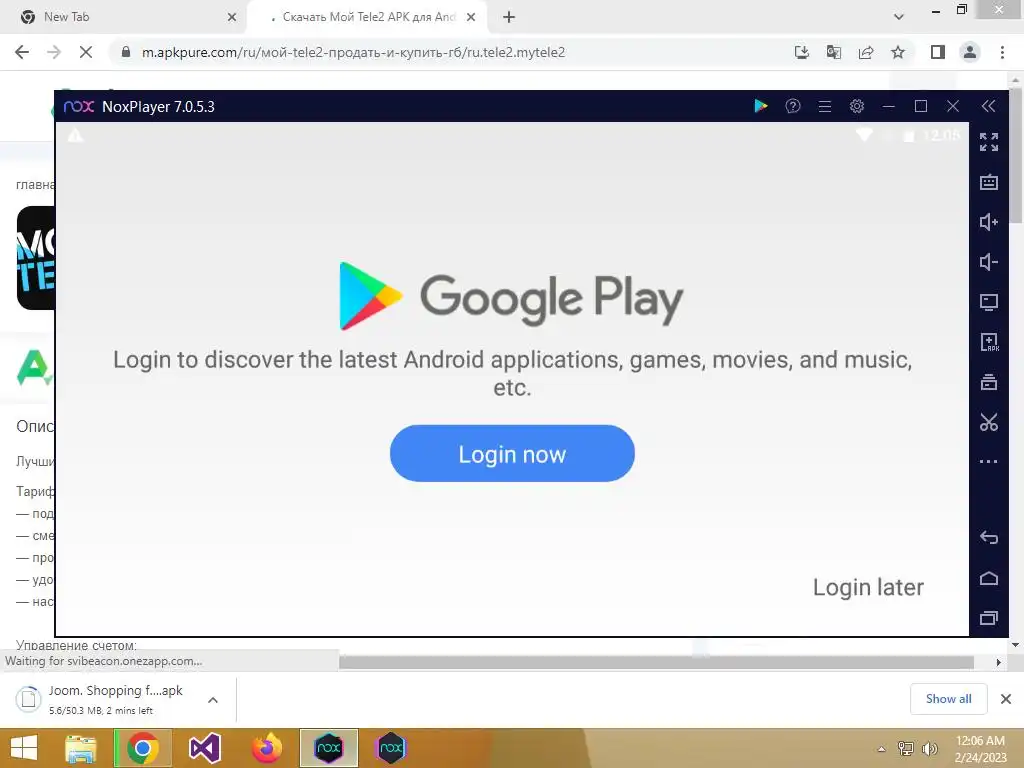Click Android back button in Nox sidebar
This screenshot has width=1024, height=768.
click(989, 537)
